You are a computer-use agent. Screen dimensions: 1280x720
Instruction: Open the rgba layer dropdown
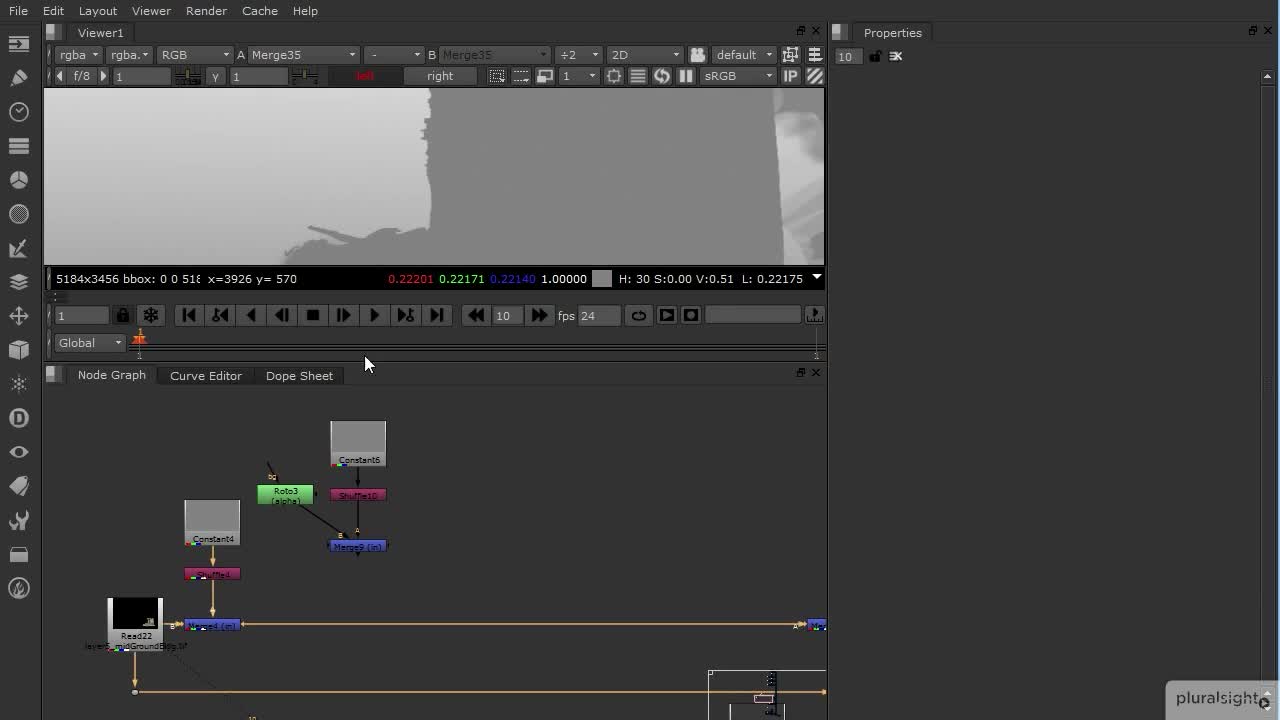[79, 55]
